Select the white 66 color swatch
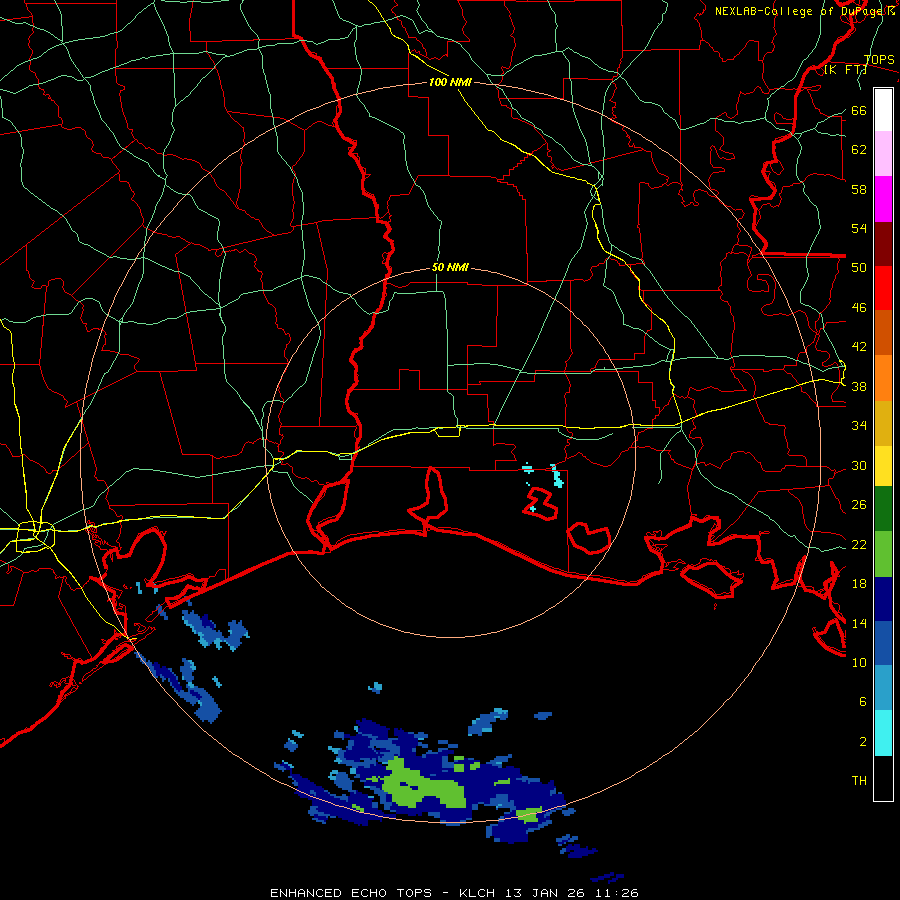Viewport: 900px width, 900px height. [883, 110]
